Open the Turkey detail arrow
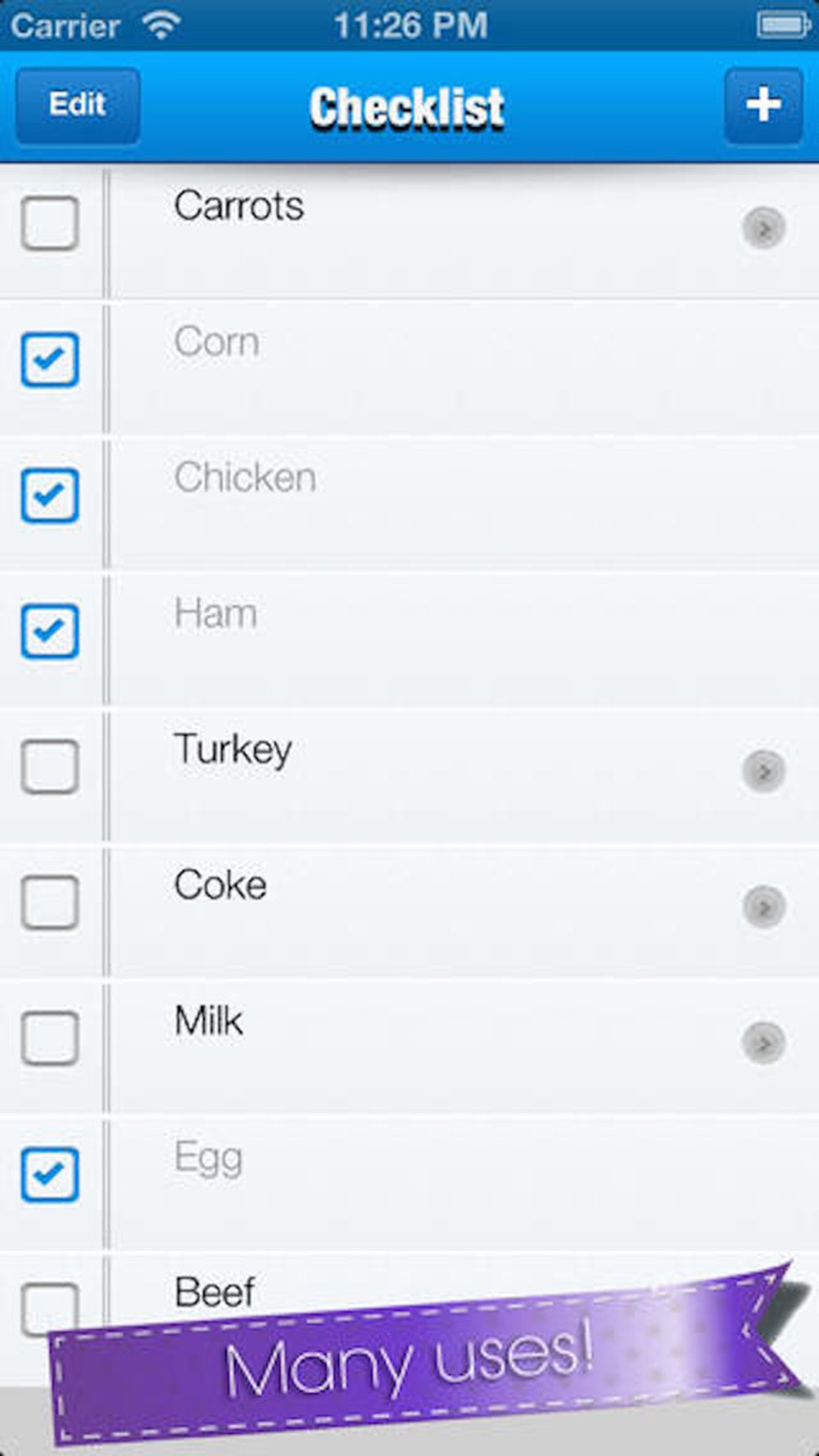This screenshot has width=819, height=1456. pos(763,771)
